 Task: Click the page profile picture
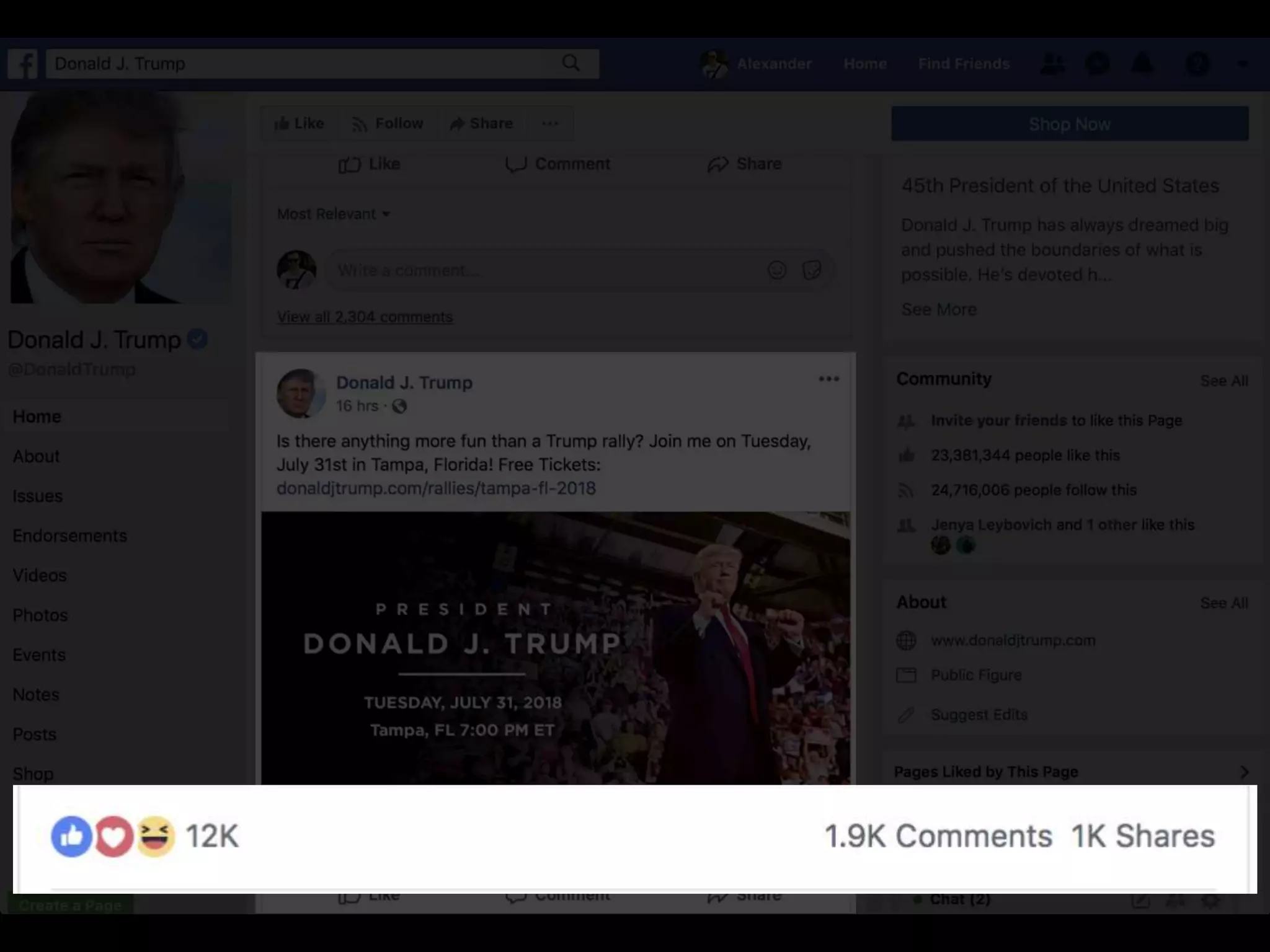pos(121,198)
